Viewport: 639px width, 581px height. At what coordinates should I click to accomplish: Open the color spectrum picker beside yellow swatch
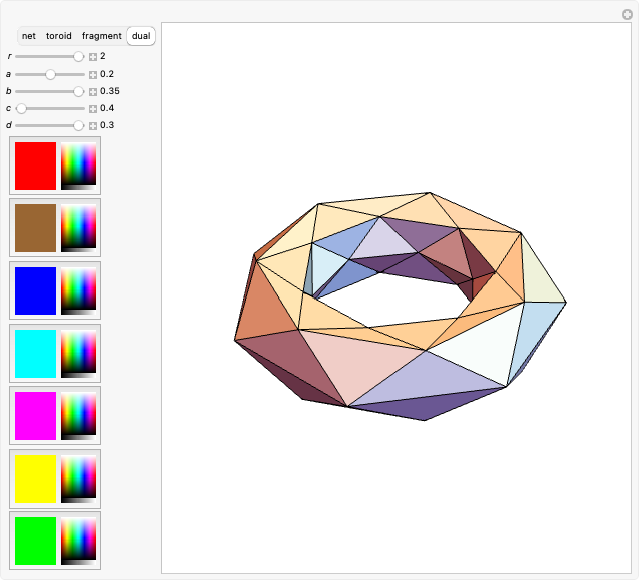click(78, 478)
